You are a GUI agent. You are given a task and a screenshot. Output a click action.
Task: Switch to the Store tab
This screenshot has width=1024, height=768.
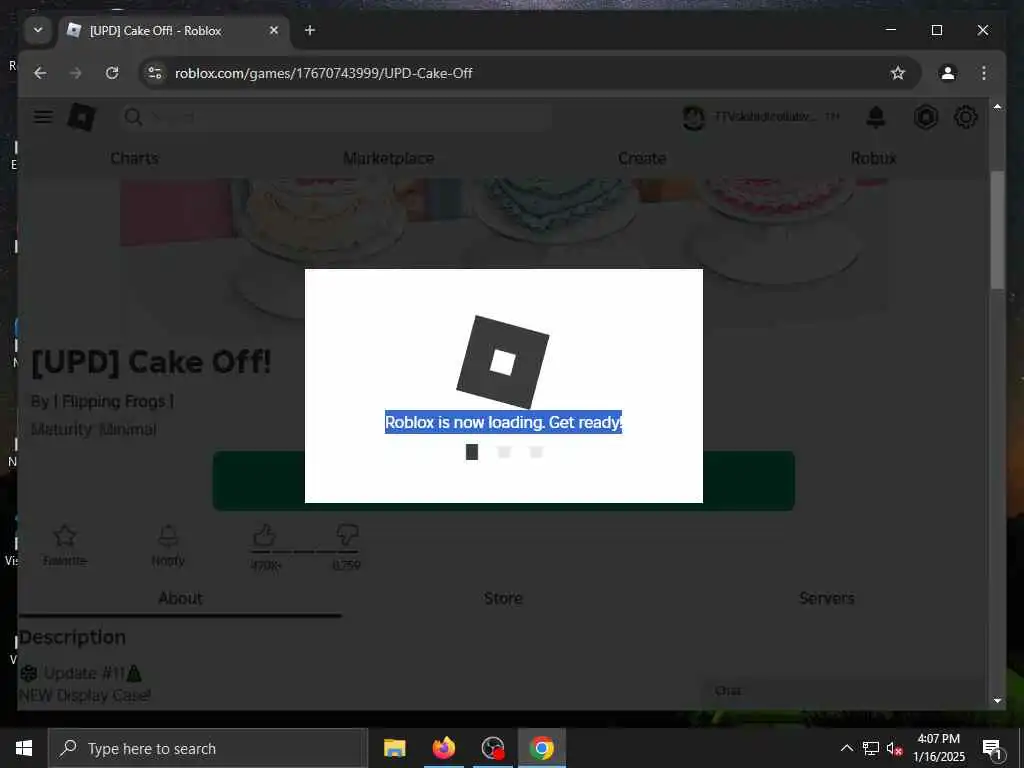tap(504, 598)
